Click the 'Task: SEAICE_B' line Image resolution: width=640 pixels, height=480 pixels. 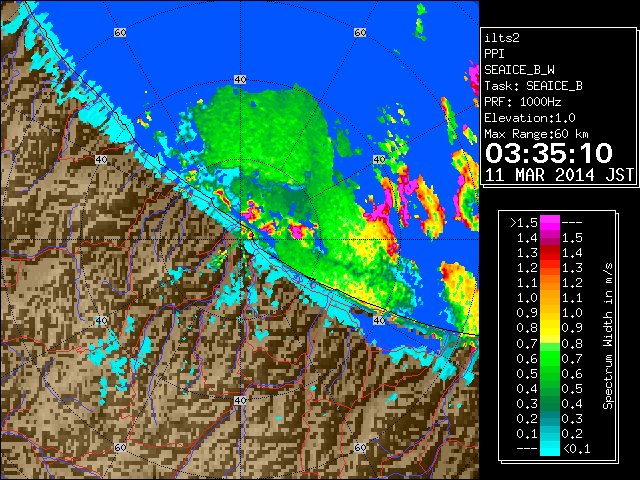coord(533,86)
